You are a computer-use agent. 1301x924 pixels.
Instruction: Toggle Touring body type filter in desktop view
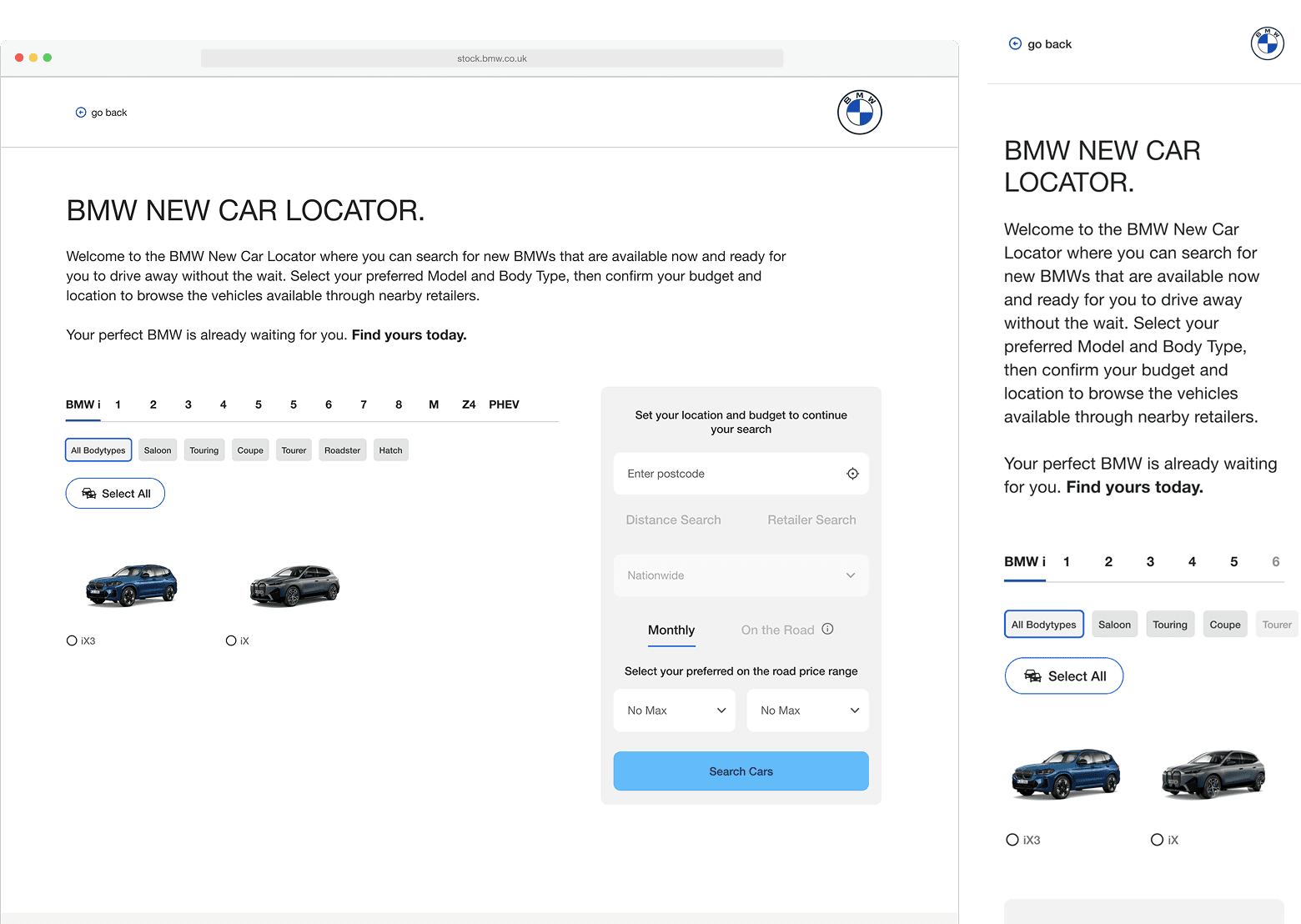click(204, 450)
